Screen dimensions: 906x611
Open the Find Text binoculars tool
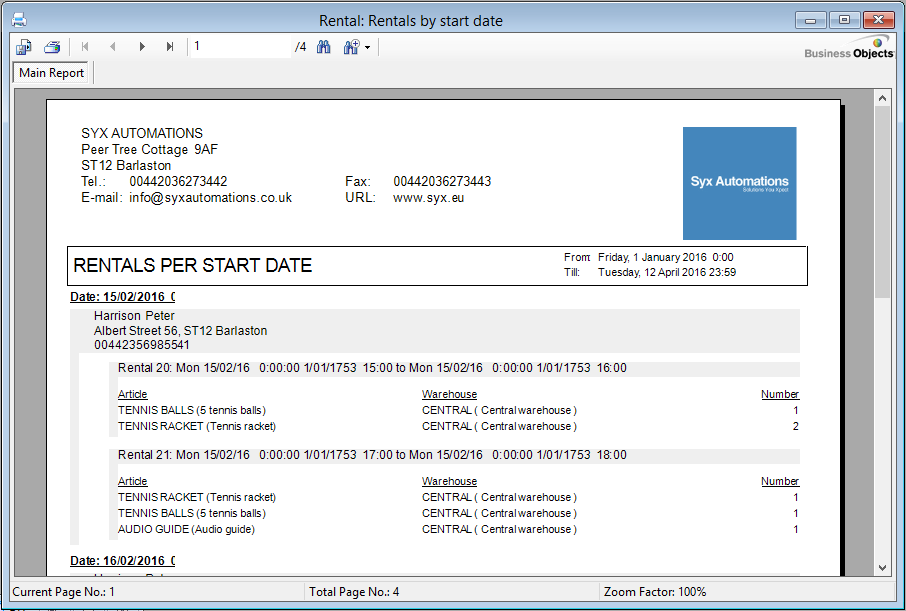coord(323,47)
